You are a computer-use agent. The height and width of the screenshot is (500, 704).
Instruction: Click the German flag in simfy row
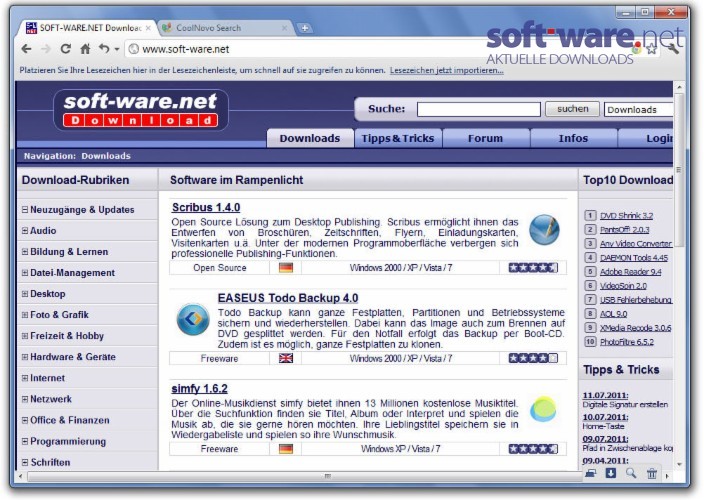tap(286, 449)
